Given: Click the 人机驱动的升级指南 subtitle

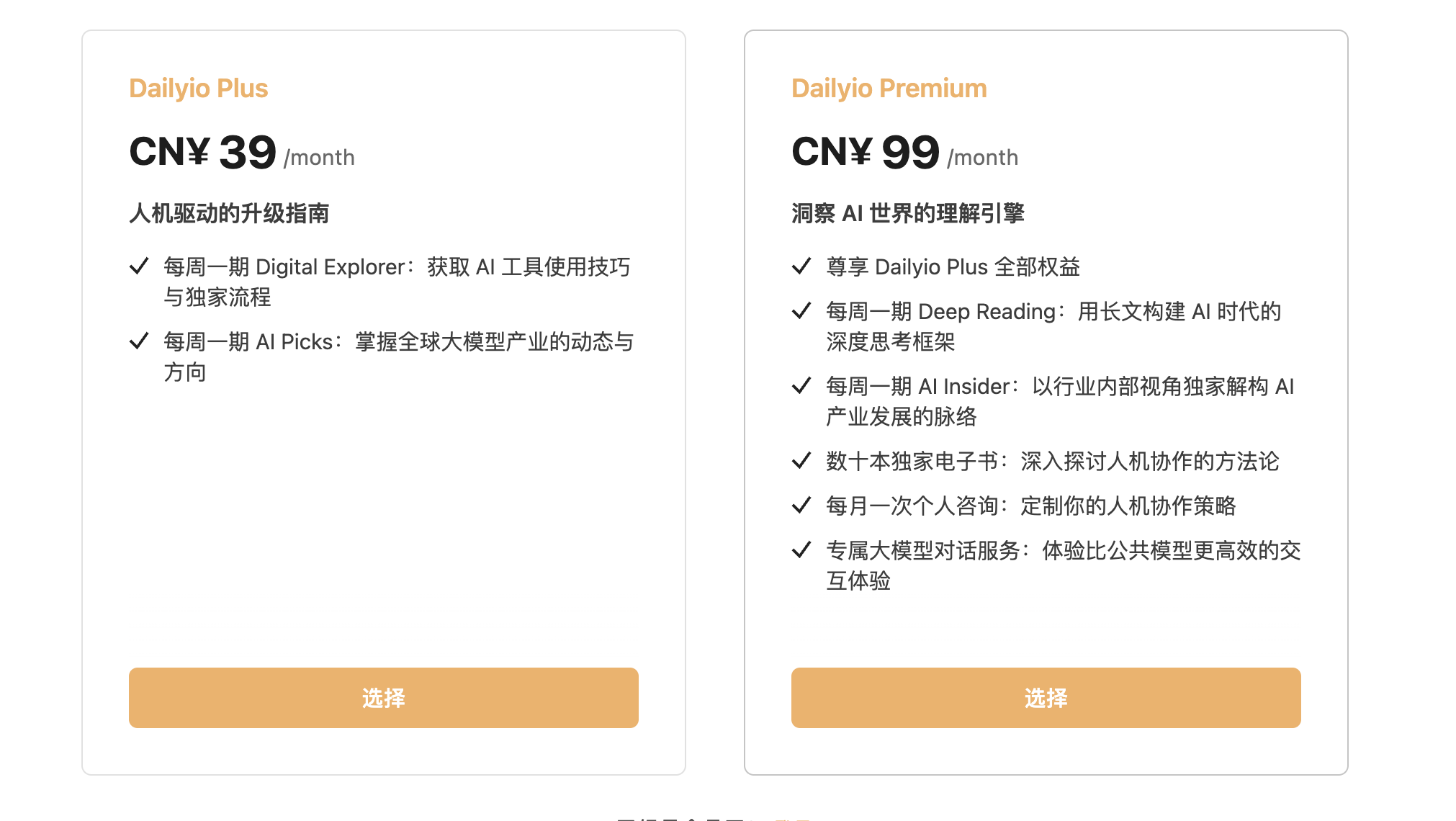Looking at the screenshot, I should 229,213.
